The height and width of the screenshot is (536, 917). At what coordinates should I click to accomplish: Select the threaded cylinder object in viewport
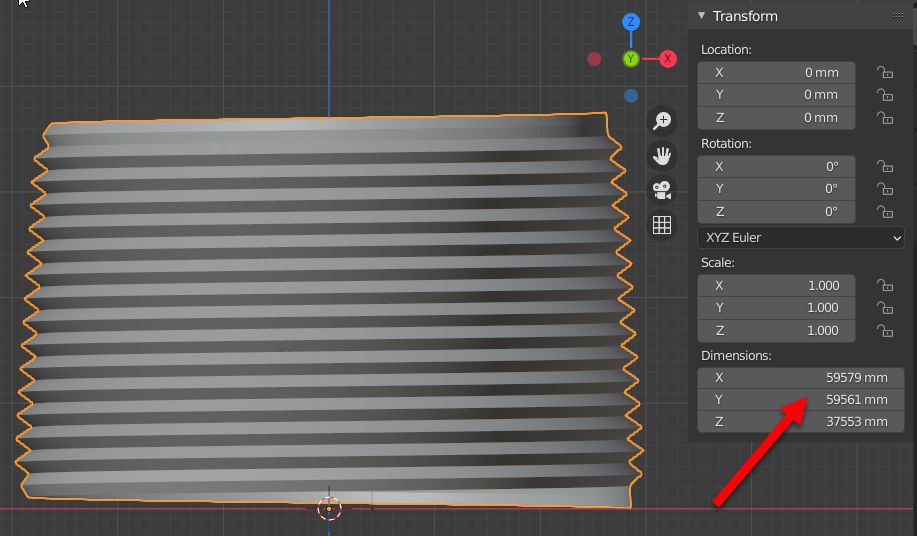(330, 310)
